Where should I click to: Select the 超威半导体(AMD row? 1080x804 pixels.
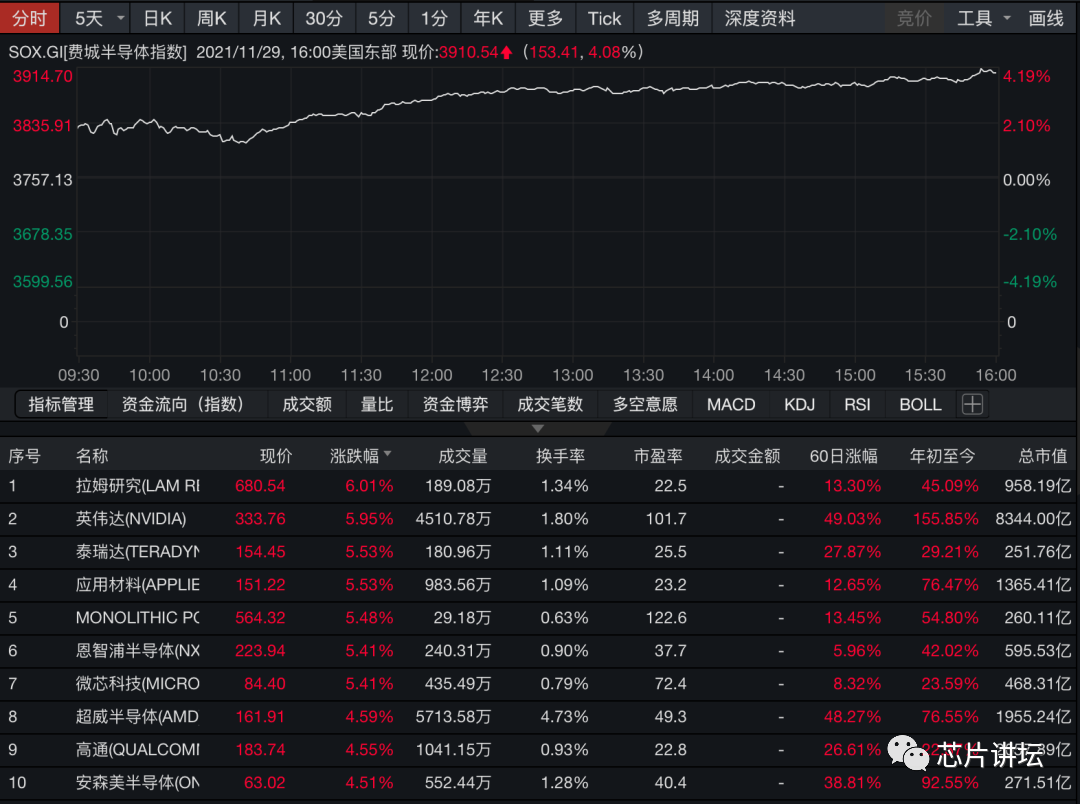pos(540,717)
